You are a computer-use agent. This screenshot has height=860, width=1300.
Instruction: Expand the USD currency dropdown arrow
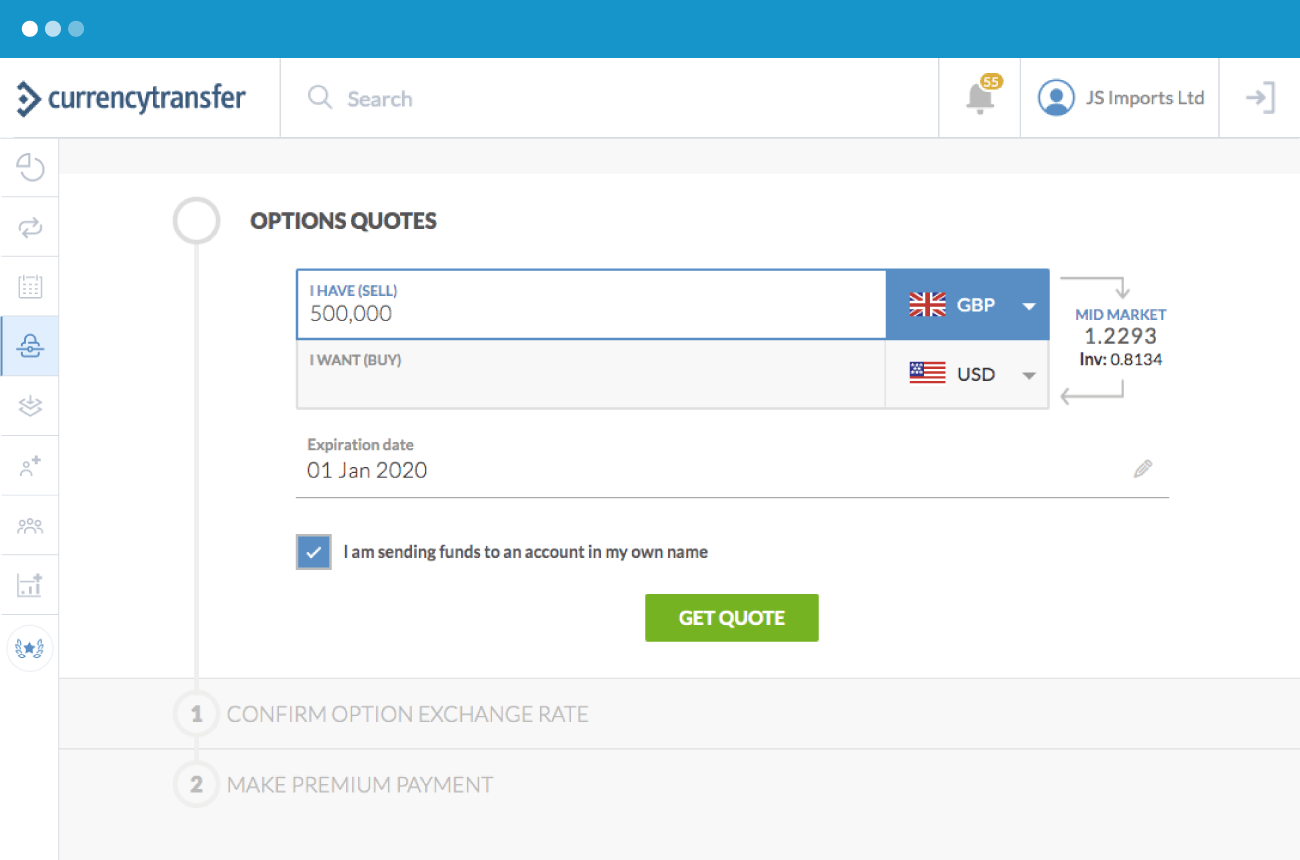tap(1029, 375)
